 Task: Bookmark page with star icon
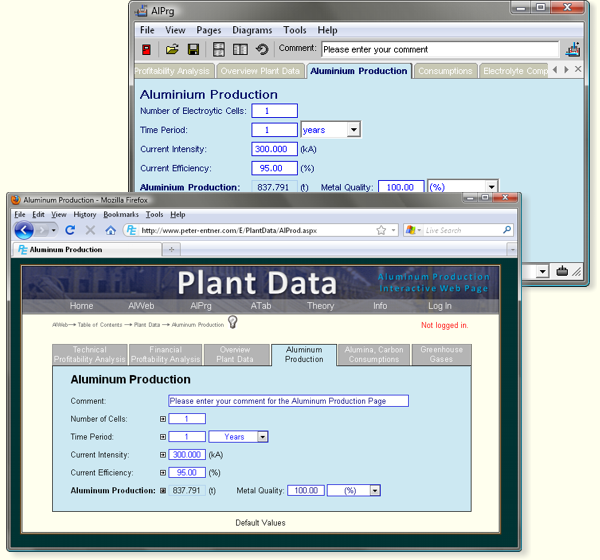pos(381,230)
